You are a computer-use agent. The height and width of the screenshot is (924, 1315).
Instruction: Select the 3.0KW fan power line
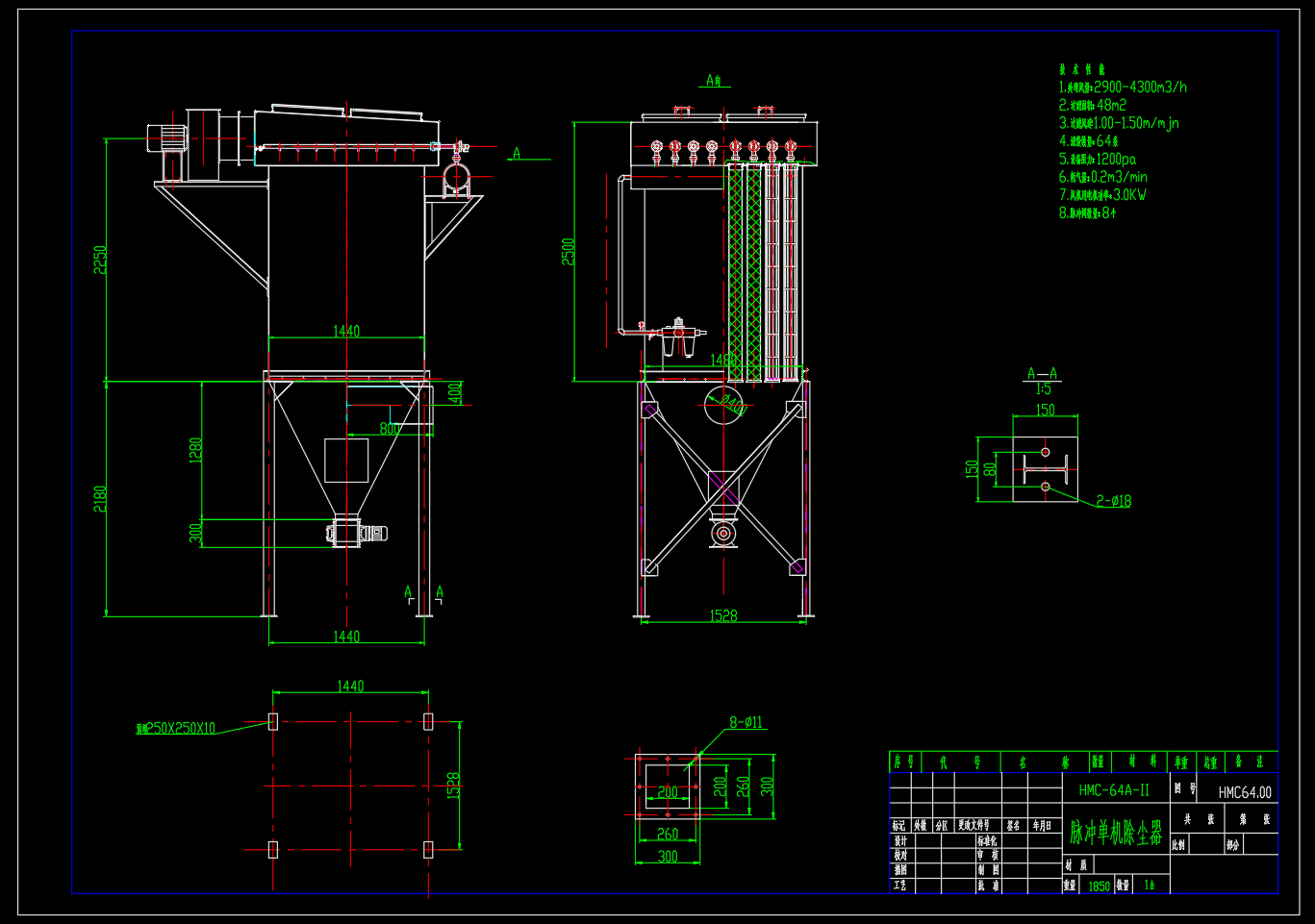pos(1102,194)
